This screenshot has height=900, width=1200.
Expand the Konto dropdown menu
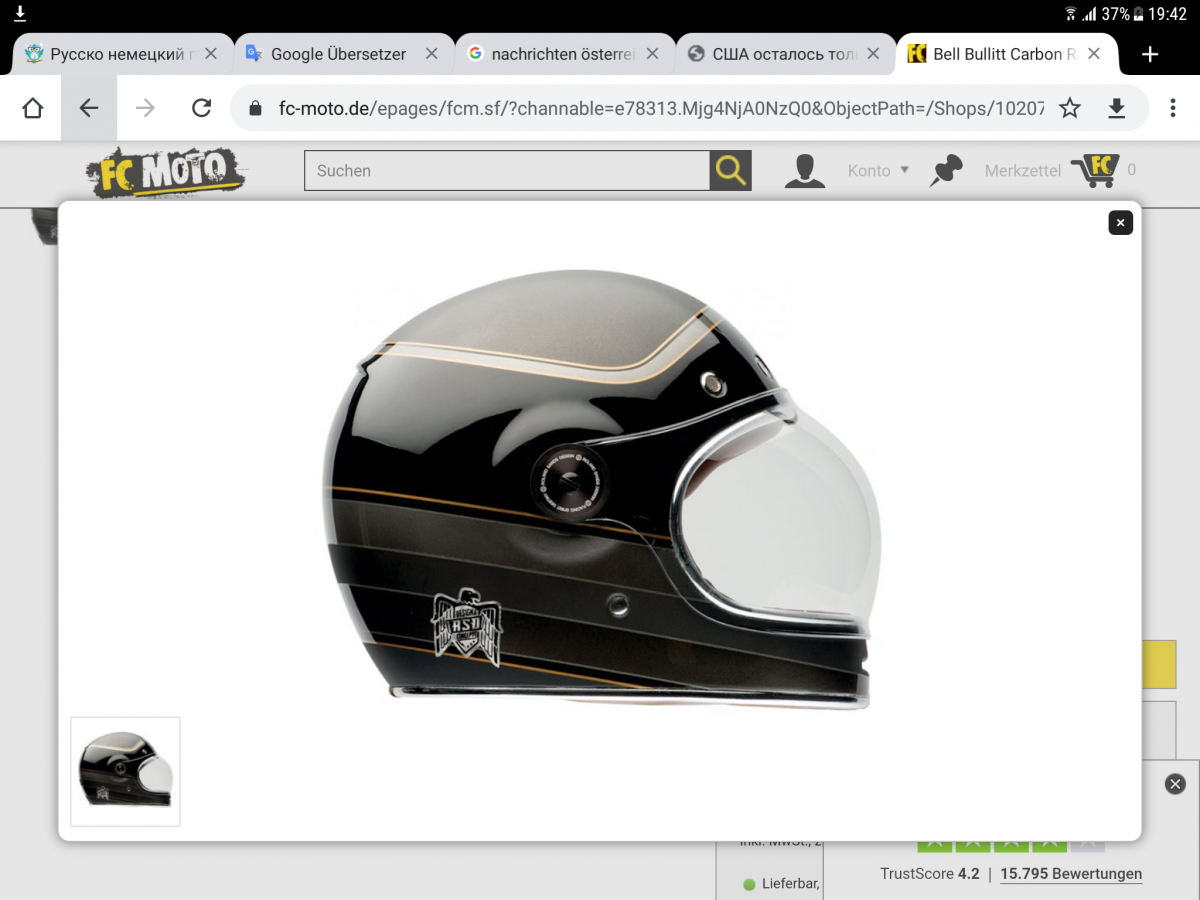tap(878, 171)
